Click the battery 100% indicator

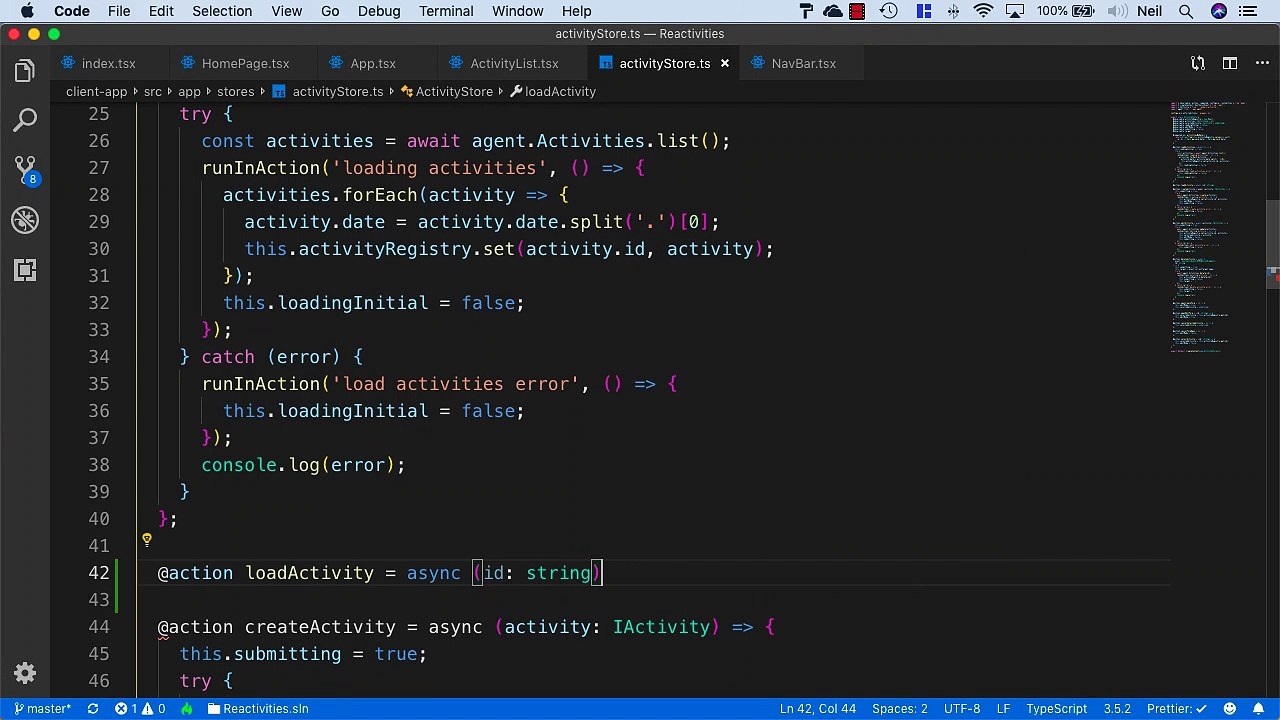click(x=1065, y=11)
